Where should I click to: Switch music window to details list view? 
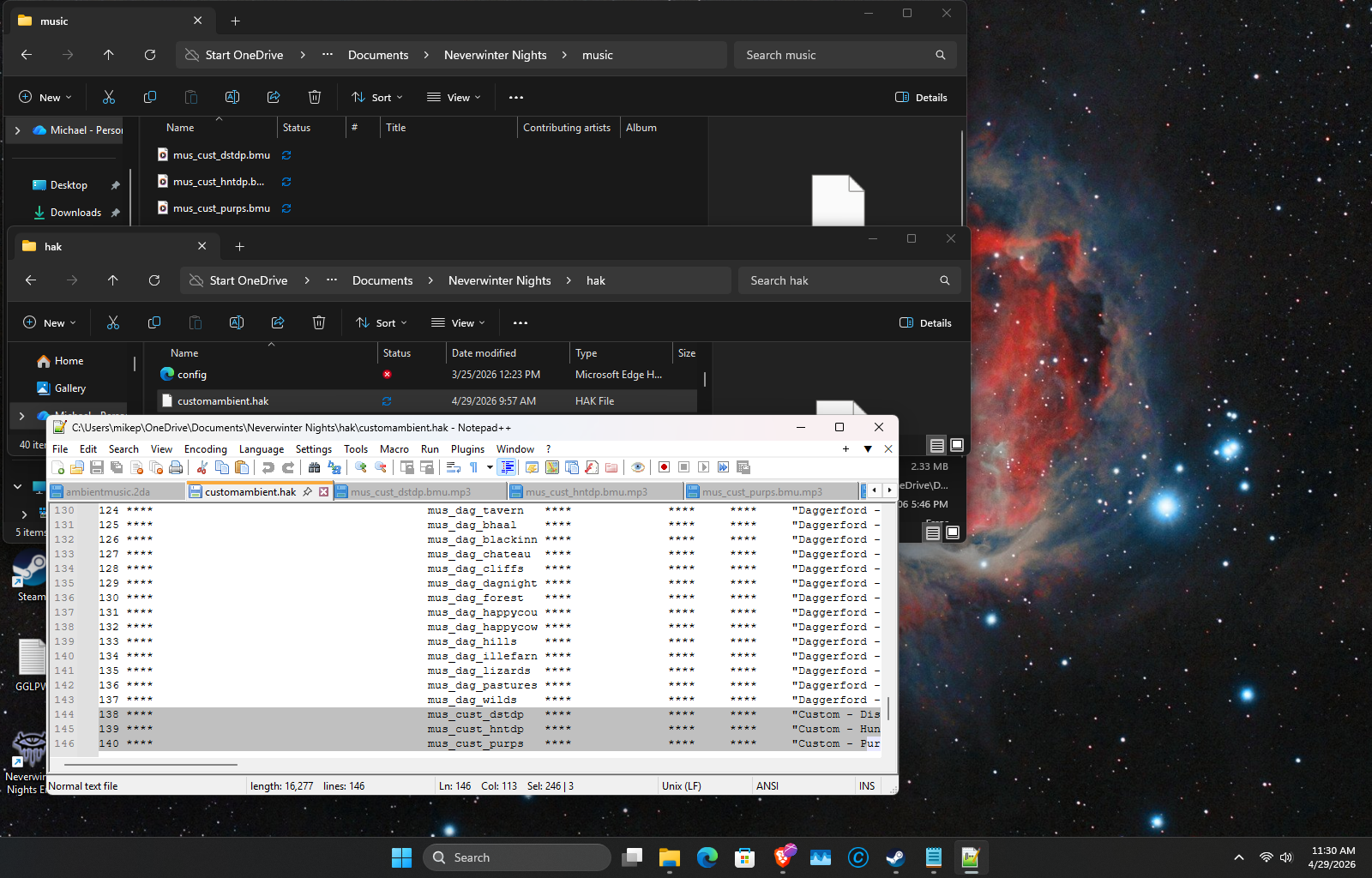(932, 532)
